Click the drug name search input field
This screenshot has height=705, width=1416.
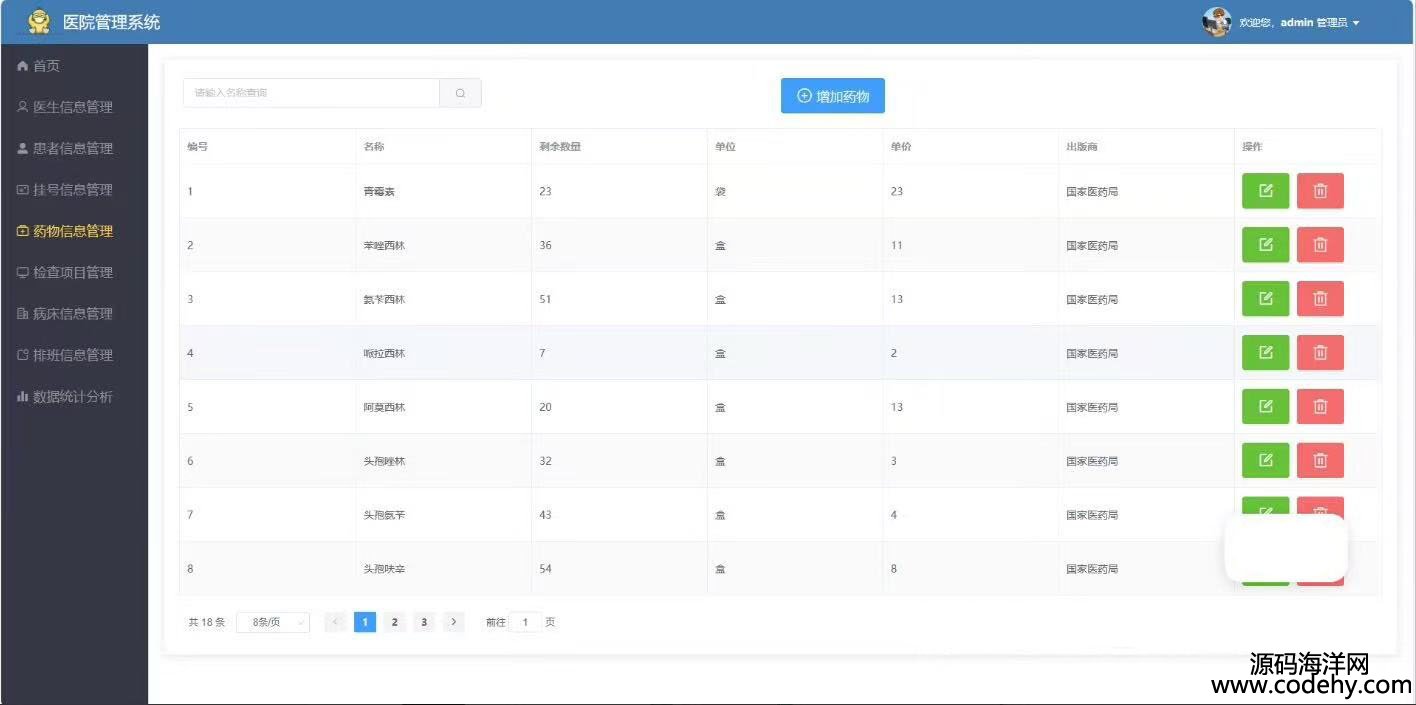[x=311, y=93]
